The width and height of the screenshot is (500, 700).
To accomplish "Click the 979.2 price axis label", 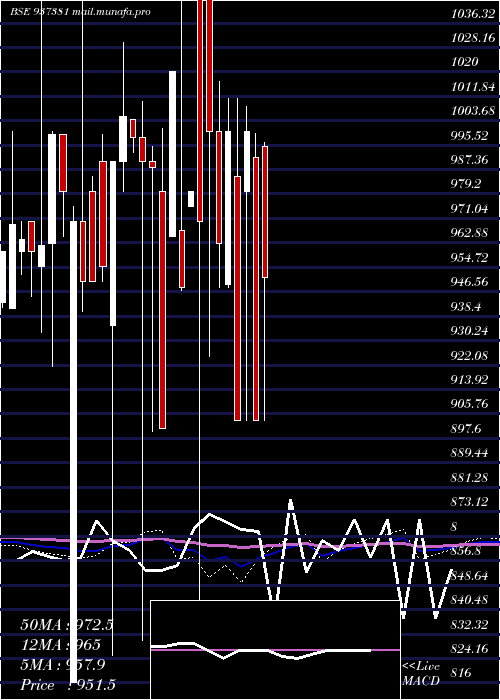I will [x=466, y=184].
